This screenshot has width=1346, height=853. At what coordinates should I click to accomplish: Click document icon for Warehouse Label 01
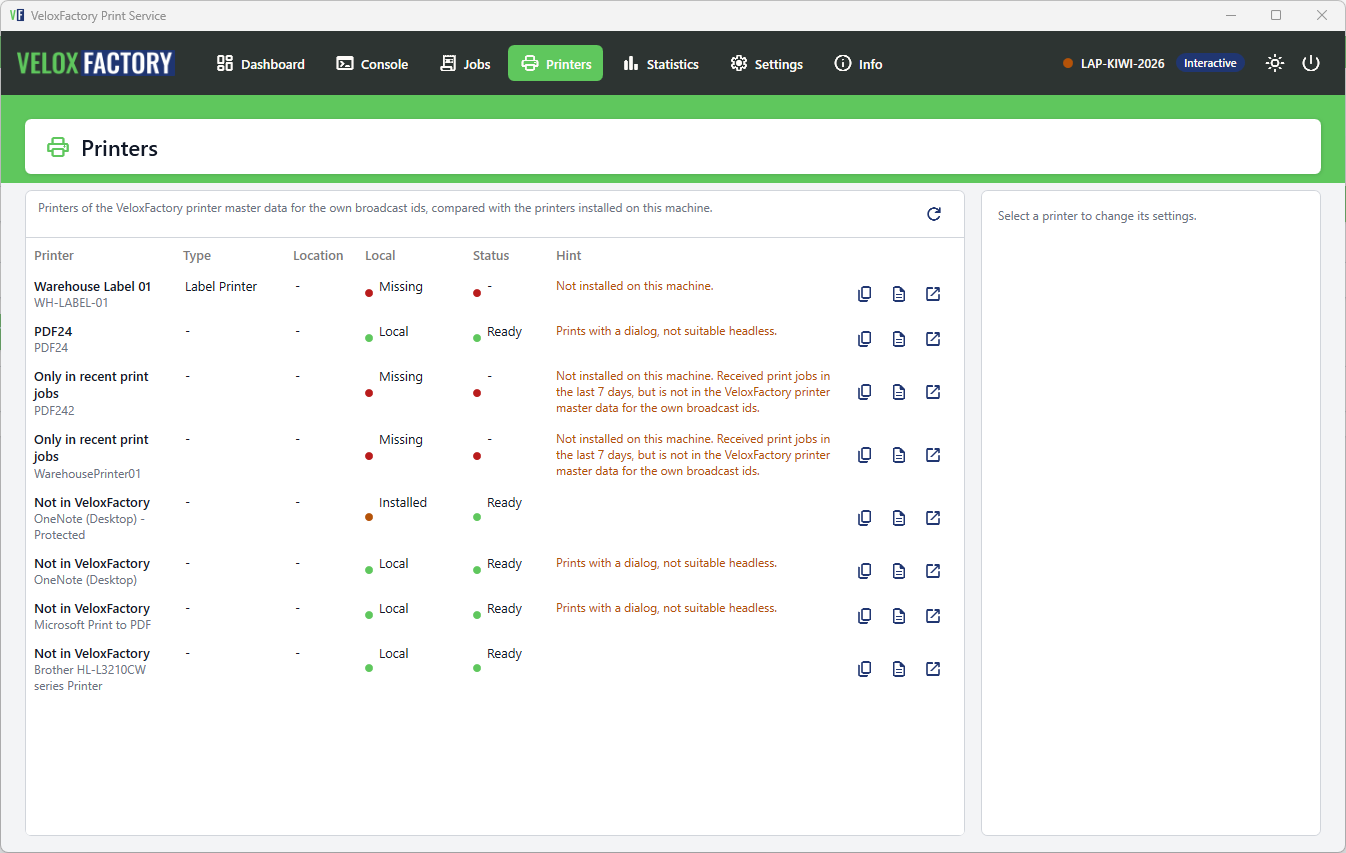[x=899, y=294]
